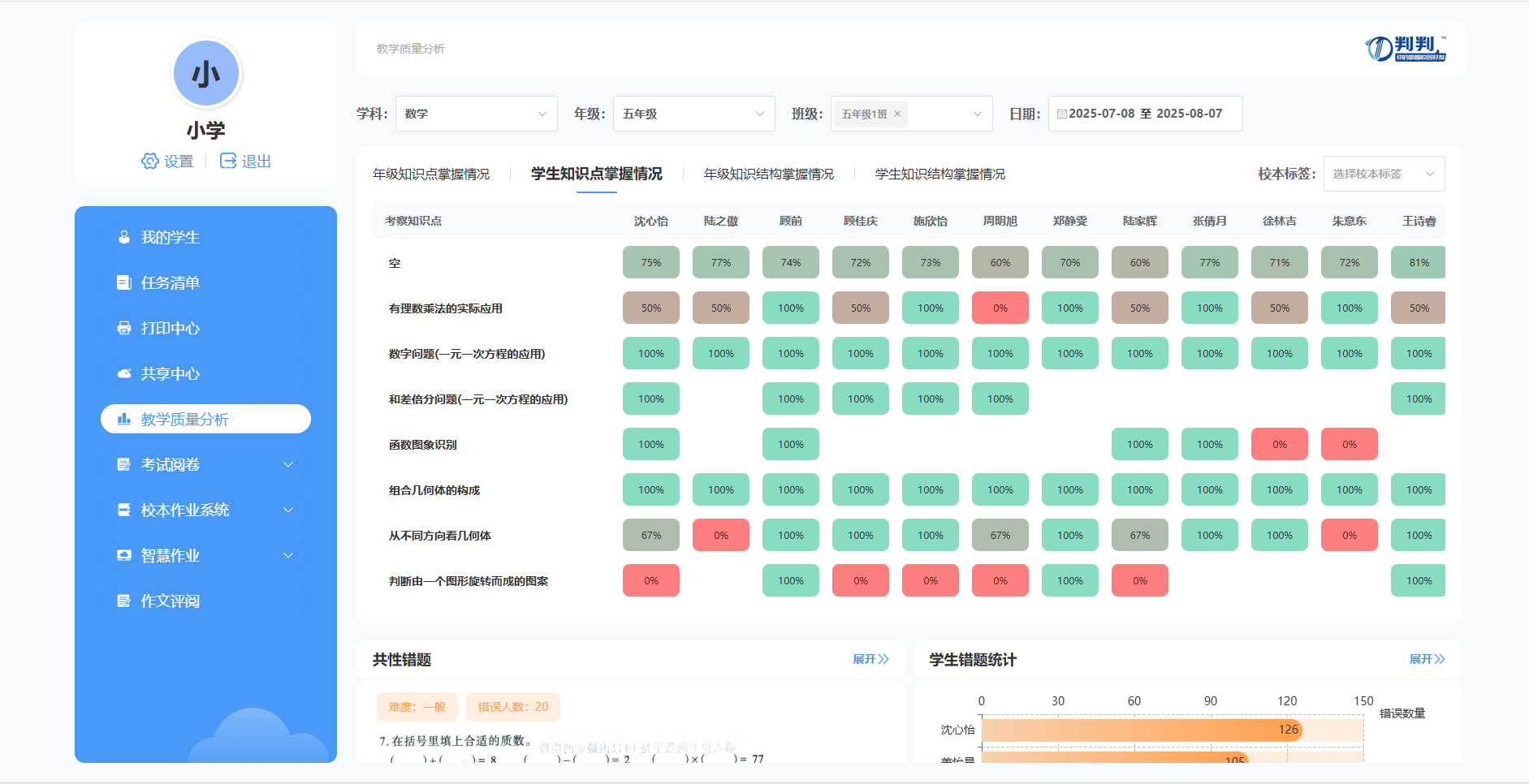Switch to 学生知识结构掌握情况 tab
Image resolution: width=1529 pixels, height=784 pixels.
click(x=939, y=174)
